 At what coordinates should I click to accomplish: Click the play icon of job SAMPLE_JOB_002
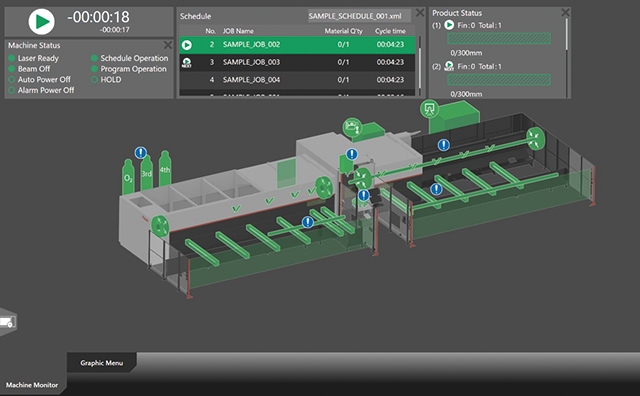pyautogui.click(x=187, y=44)
